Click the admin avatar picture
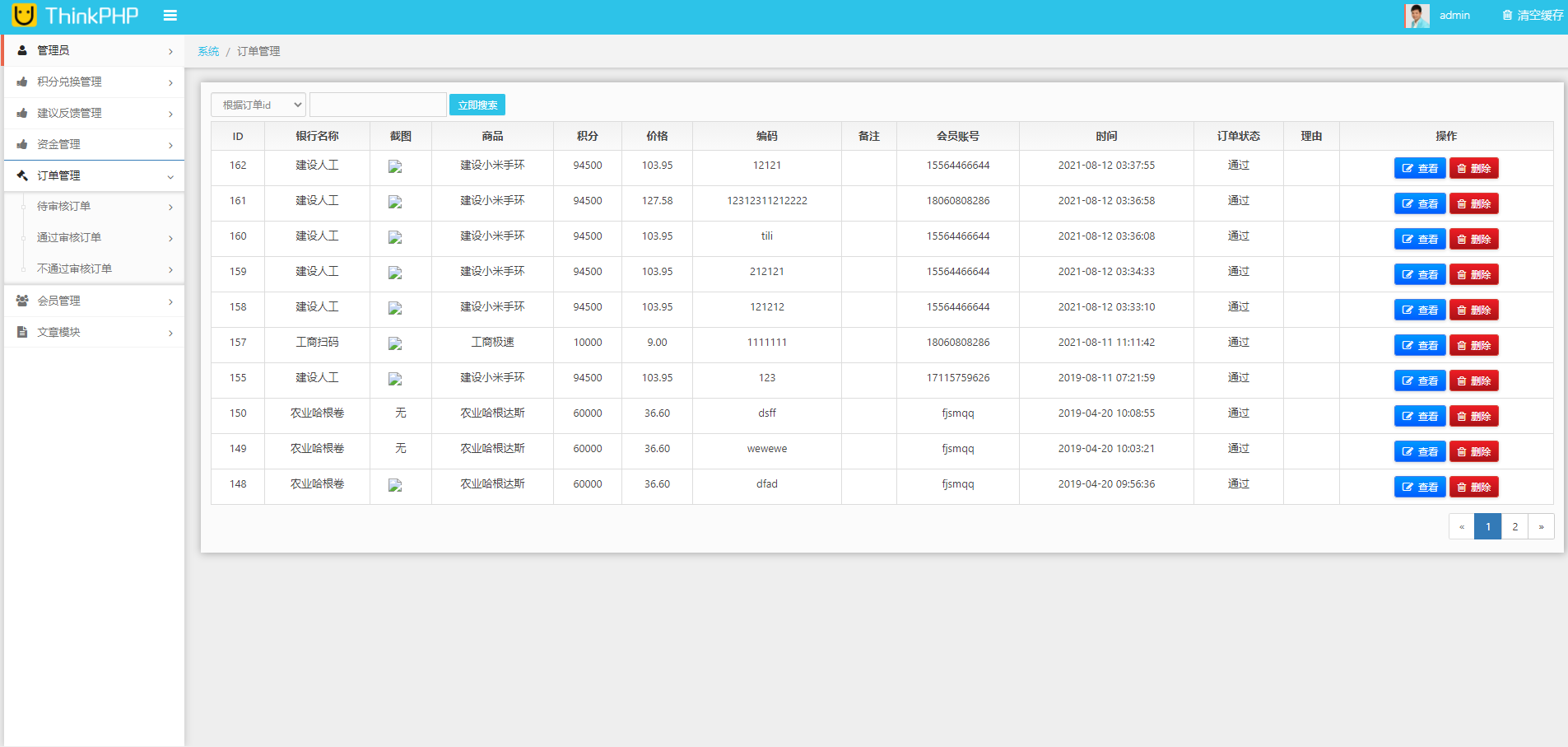The image size is (1568, 747). pyautogui.click(x=1417, y=16)
